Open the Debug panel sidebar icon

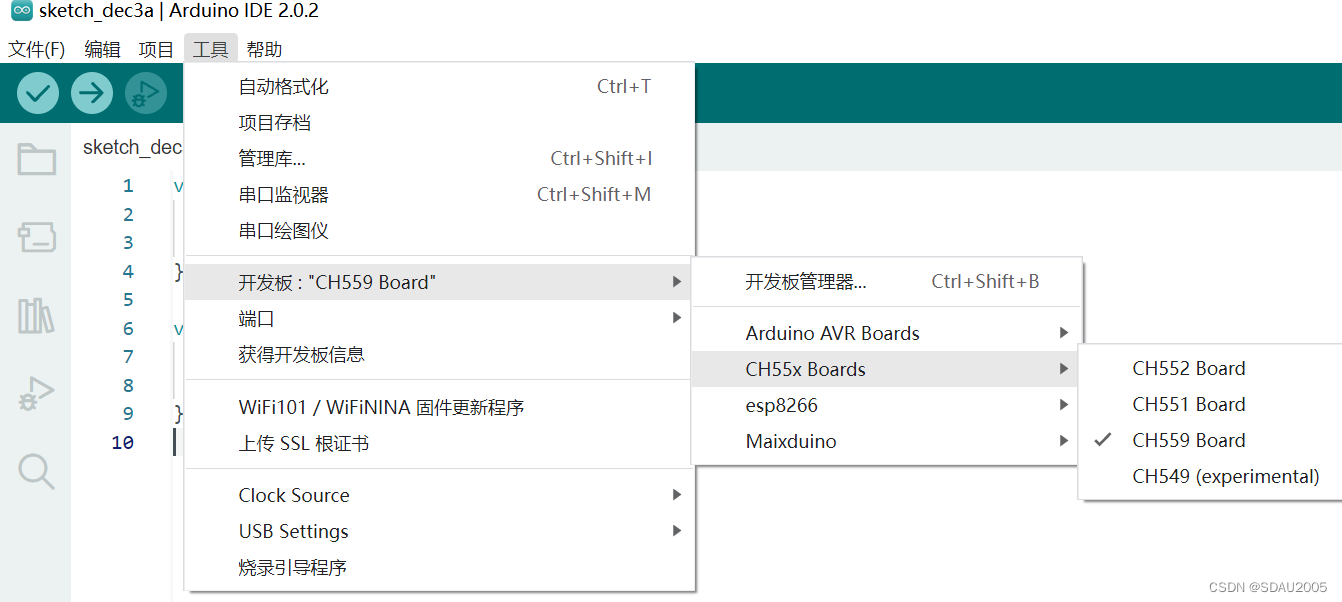pos(37,394)
